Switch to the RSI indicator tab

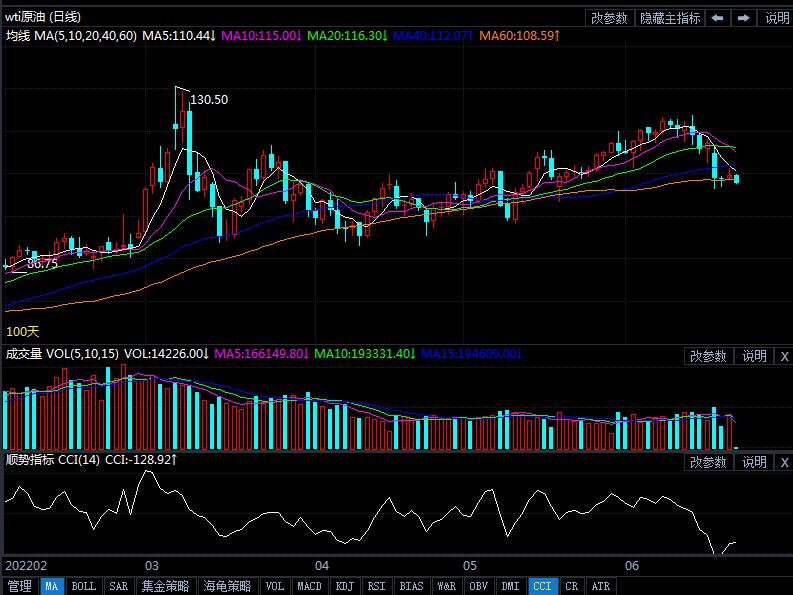coord(376,586)
